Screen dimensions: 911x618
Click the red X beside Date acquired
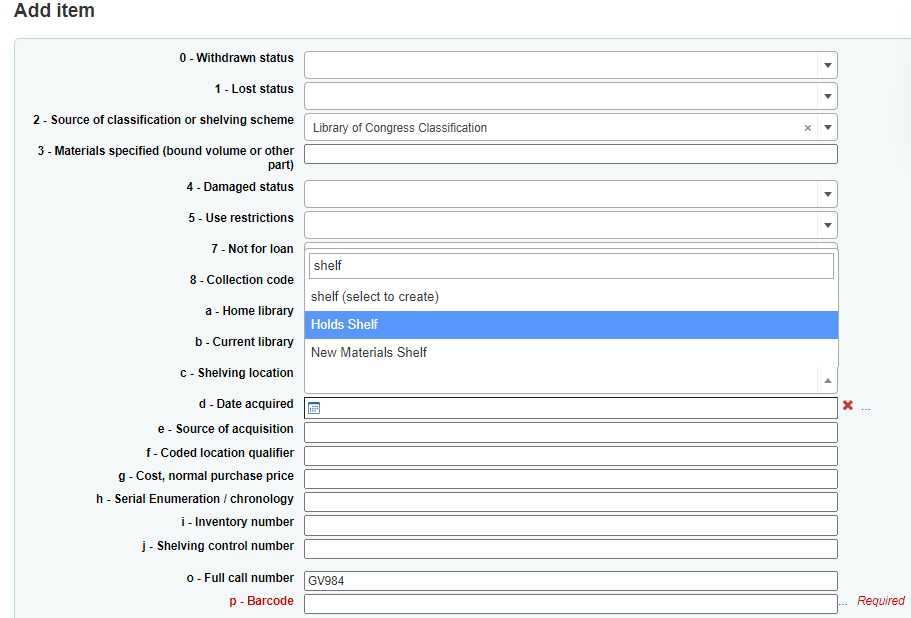pos(848,405)
